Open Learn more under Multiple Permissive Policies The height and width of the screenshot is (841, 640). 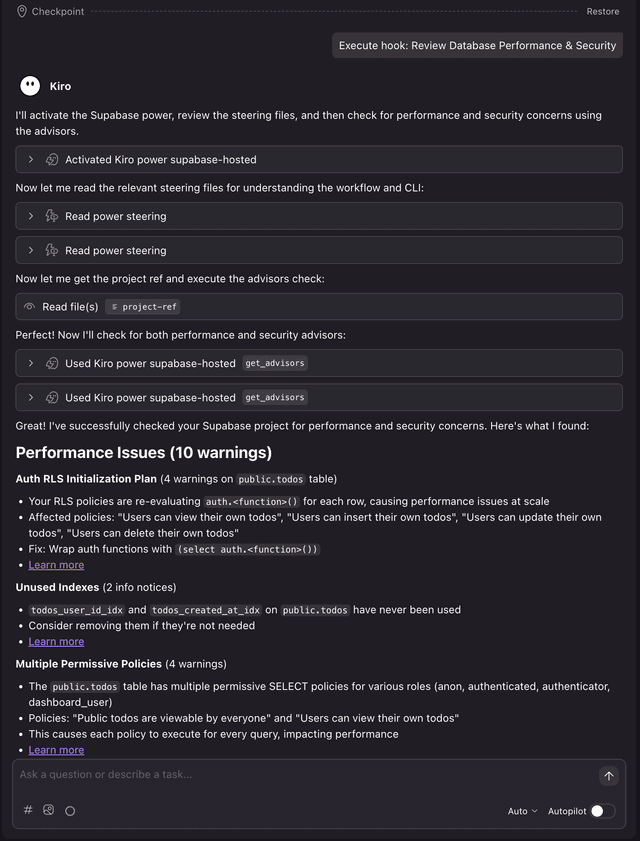(56, 750)
